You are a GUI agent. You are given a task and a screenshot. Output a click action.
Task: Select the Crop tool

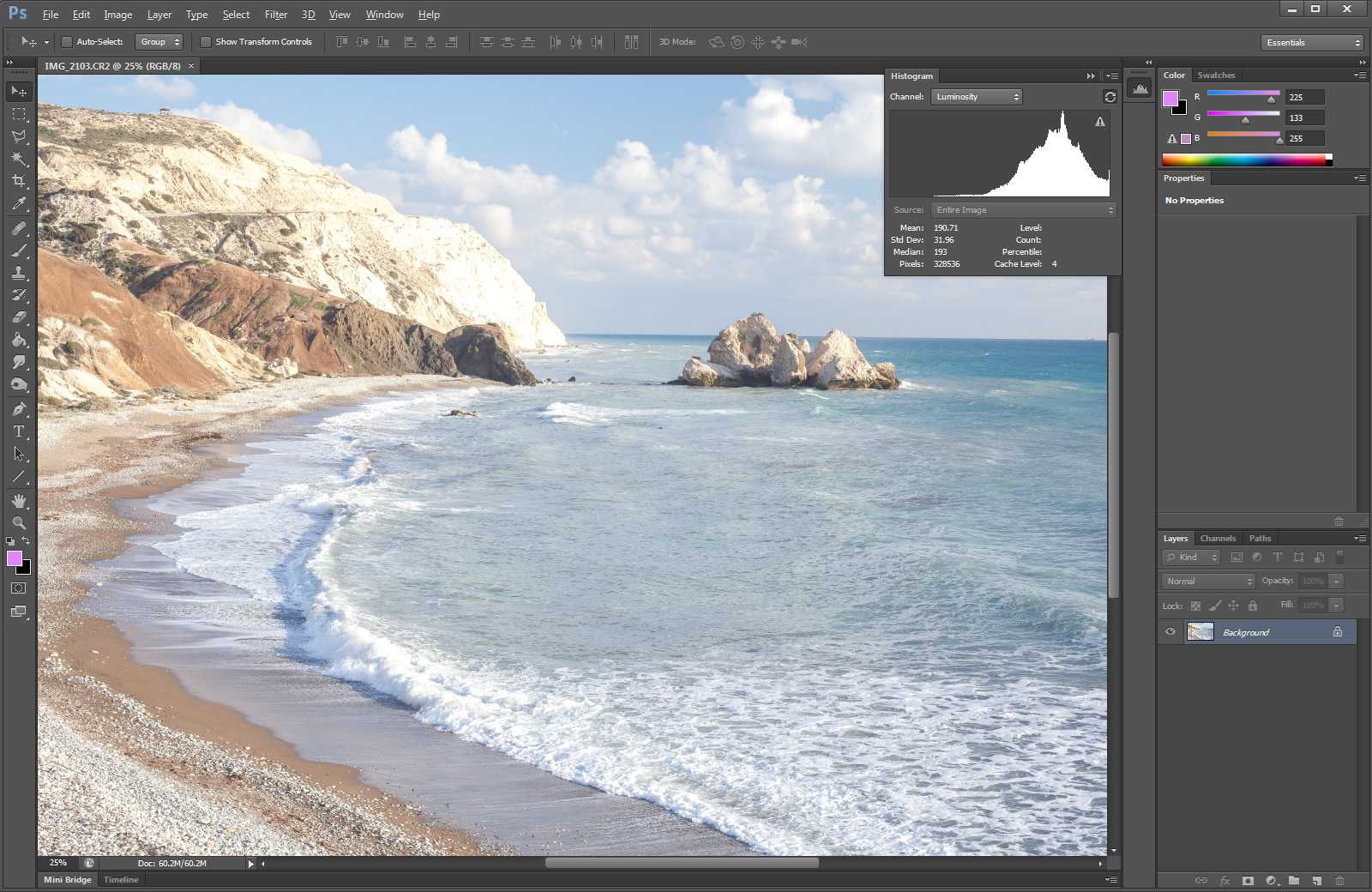point(19,181)
